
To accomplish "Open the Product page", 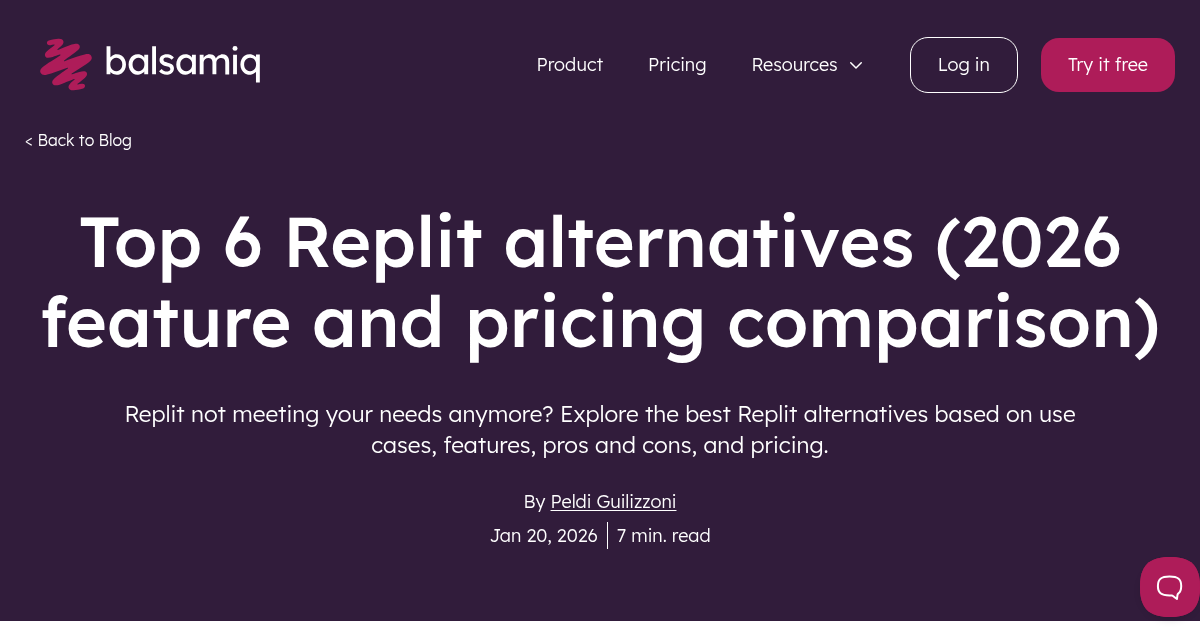I will click(x=569, y=65).
